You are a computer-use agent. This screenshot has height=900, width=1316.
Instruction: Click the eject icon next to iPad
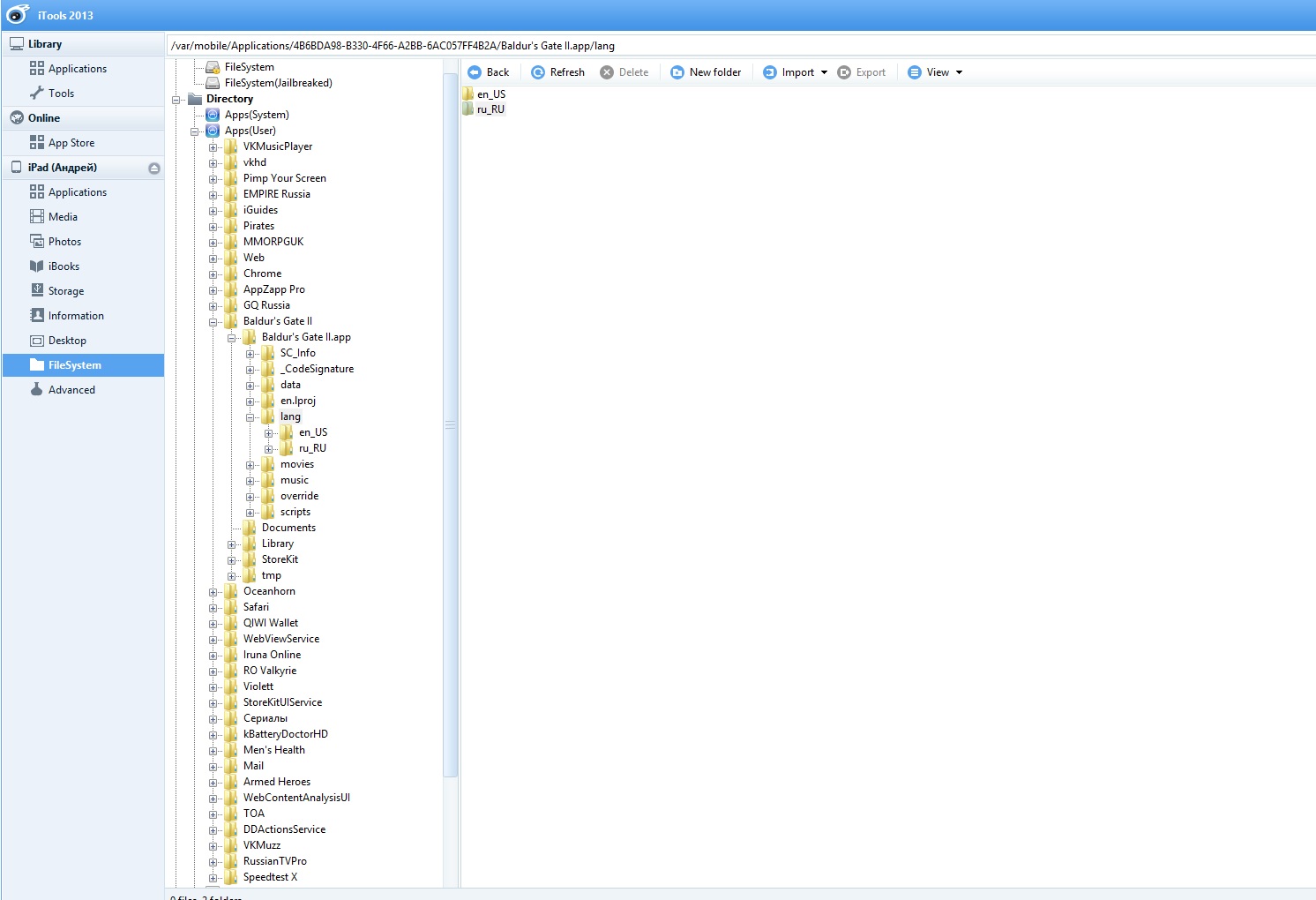click(154, 168)
